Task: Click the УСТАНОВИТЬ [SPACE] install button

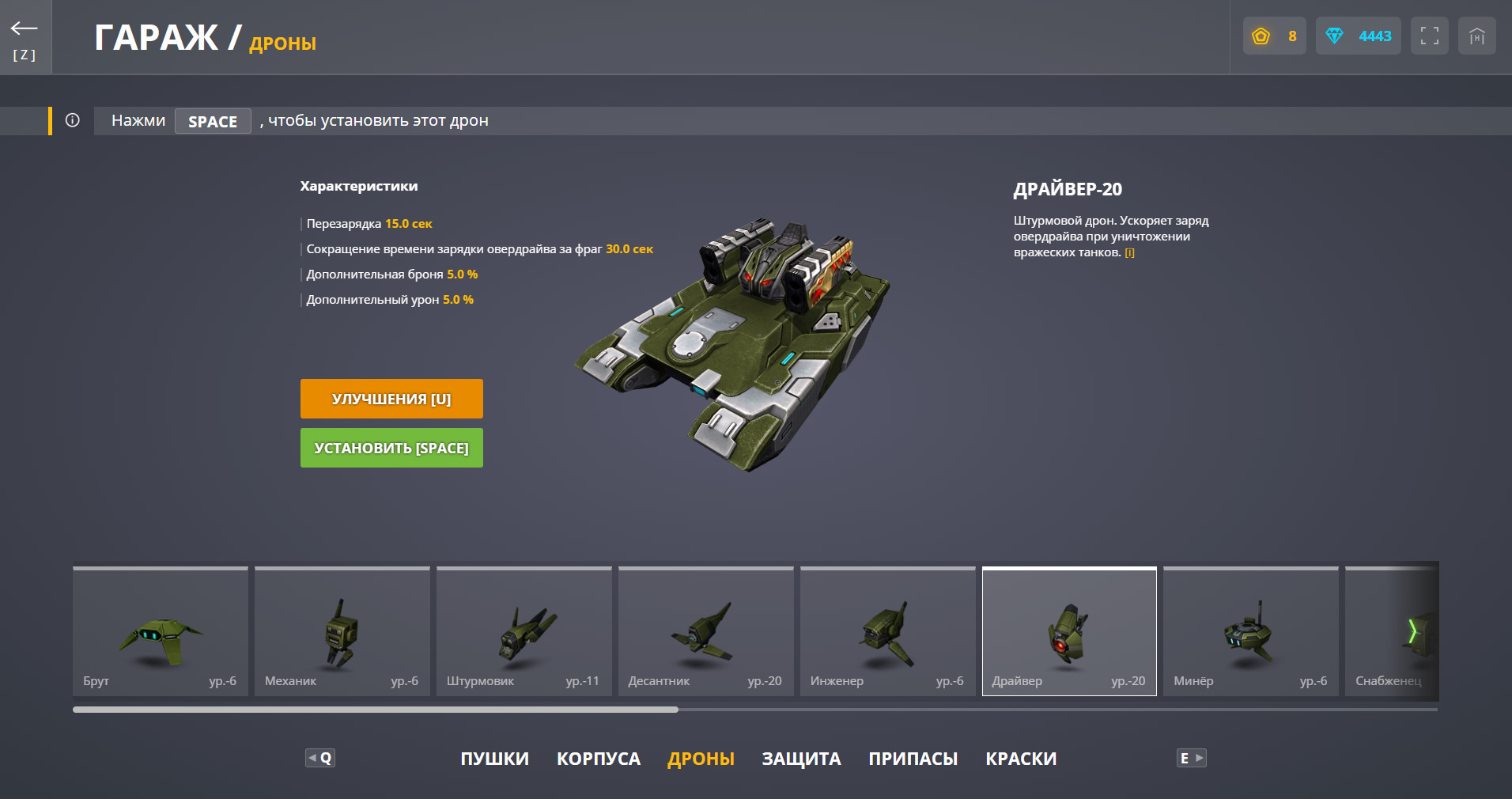Action: tap(391, 448)
